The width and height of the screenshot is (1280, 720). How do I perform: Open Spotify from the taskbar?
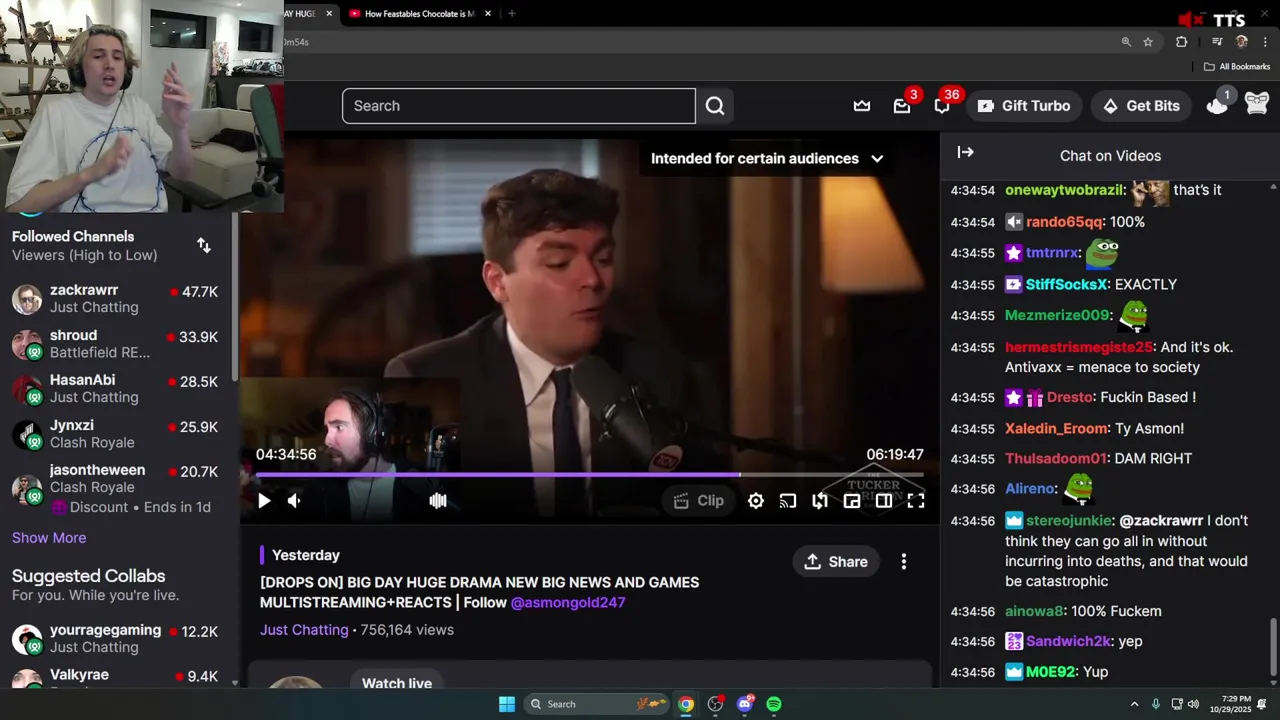774,704
